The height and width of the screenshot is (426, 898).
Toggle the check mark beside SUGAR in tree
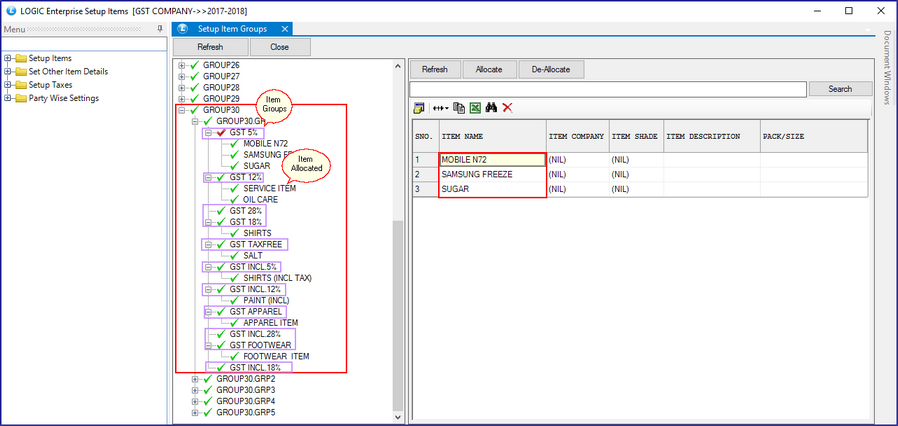234,165
